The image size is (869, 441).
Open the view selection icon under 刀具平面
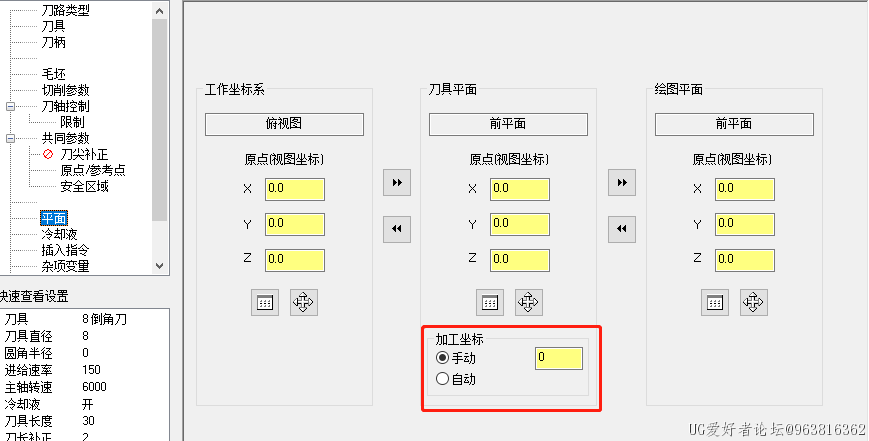(490, 303)
